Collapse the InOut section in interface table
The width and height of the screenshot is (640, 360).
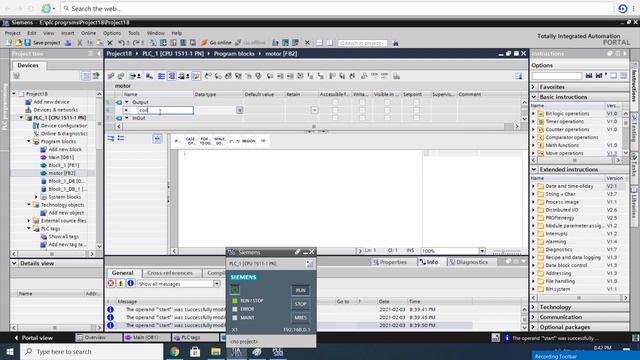pyautogui.click(x=127, y=118)
